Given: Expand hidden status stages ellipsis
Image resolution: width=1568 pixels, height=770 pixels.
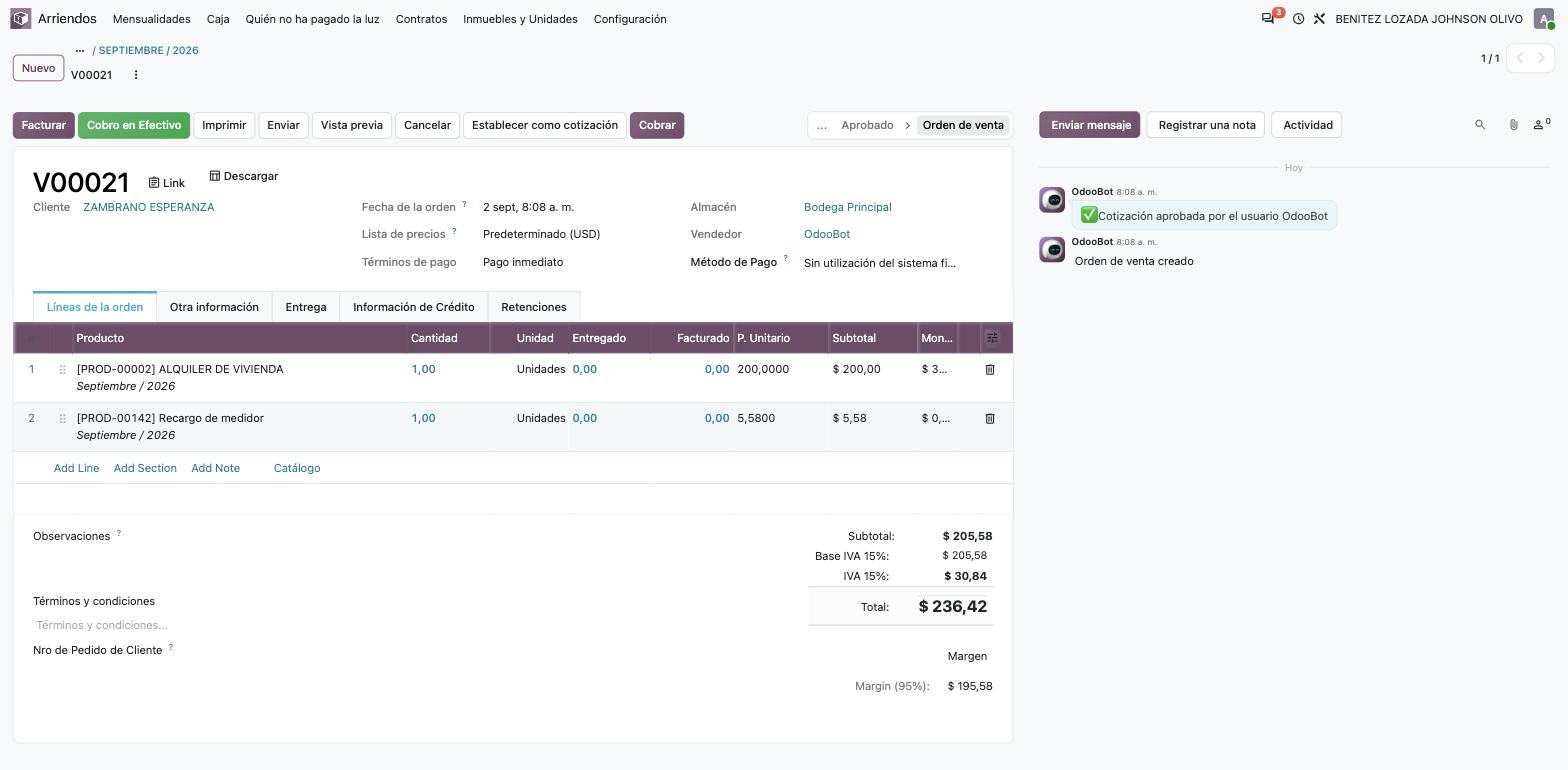Looking at the screenshot, I should [822, 125].
